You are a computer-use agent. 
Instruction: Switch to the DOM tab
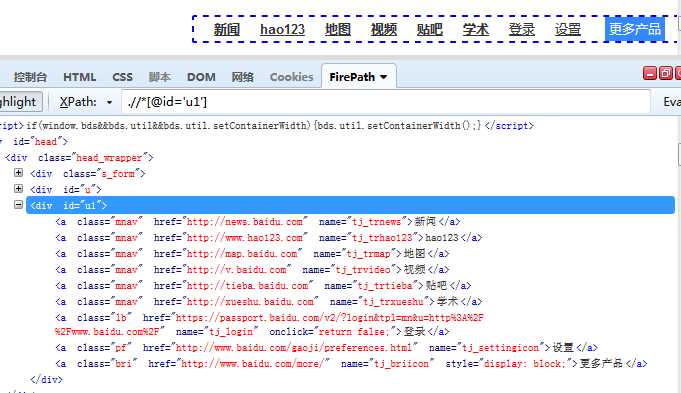[201, 77]
